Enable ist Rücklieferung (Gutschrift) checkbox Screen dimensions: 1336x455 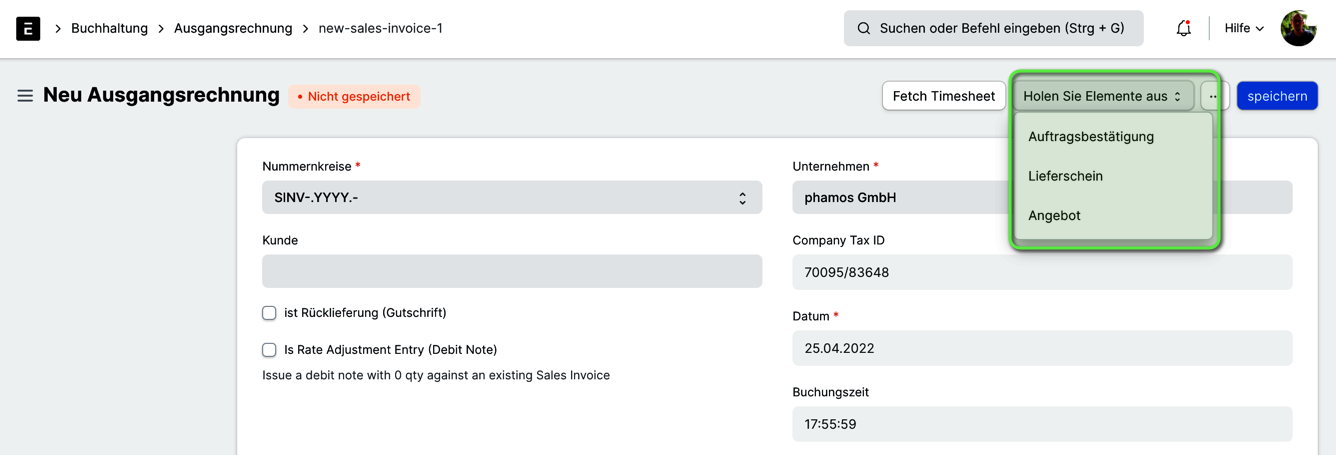coord(269,313)
